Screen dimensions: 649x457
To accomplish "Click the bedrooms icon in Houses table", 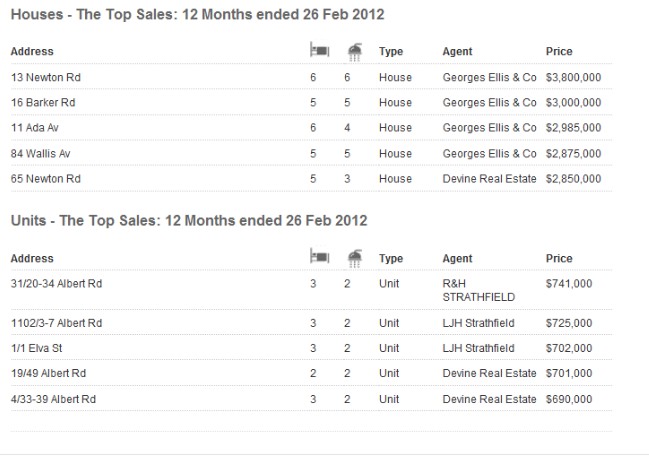I will coord(320,50).
